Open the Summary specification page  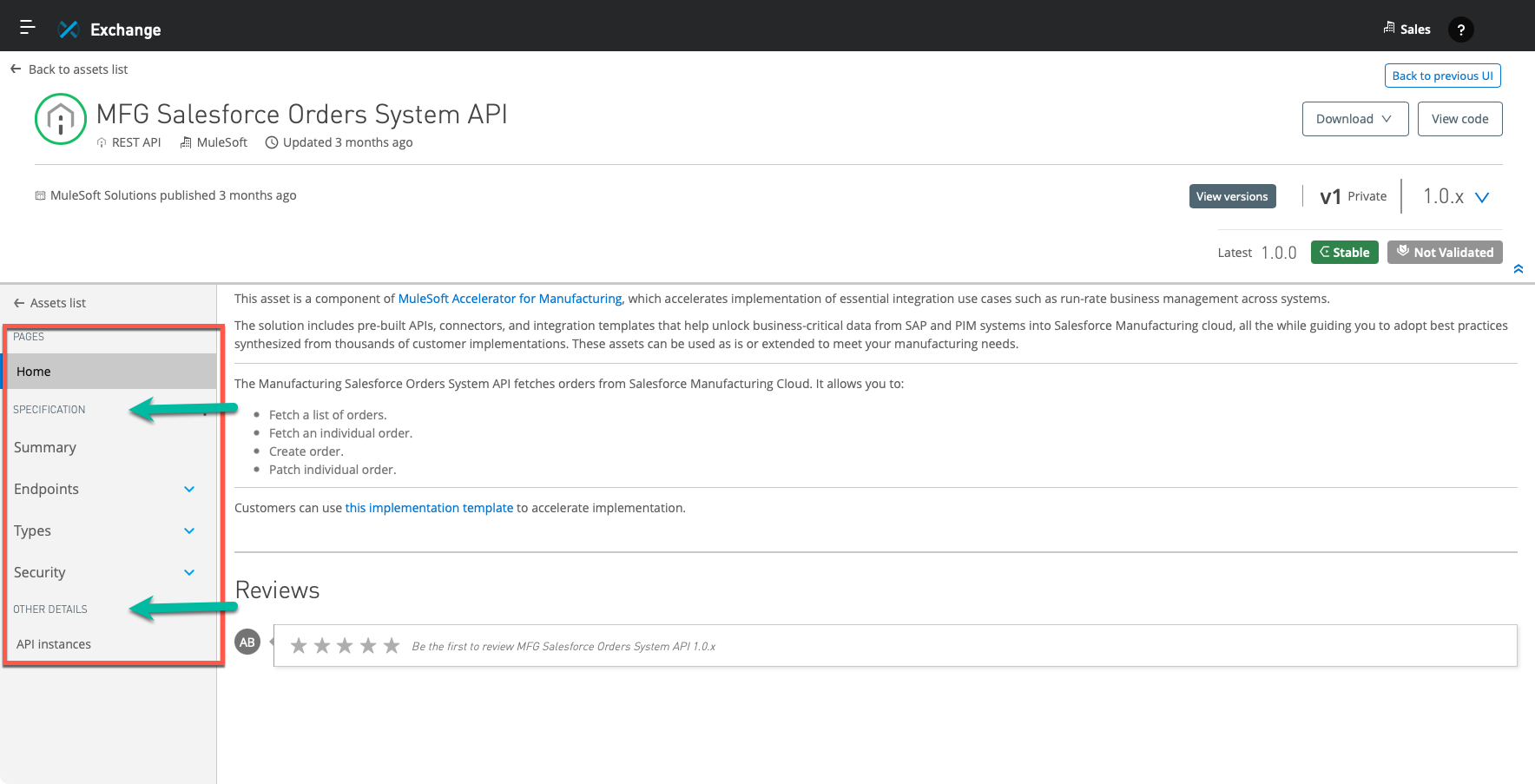pos(45,447)
